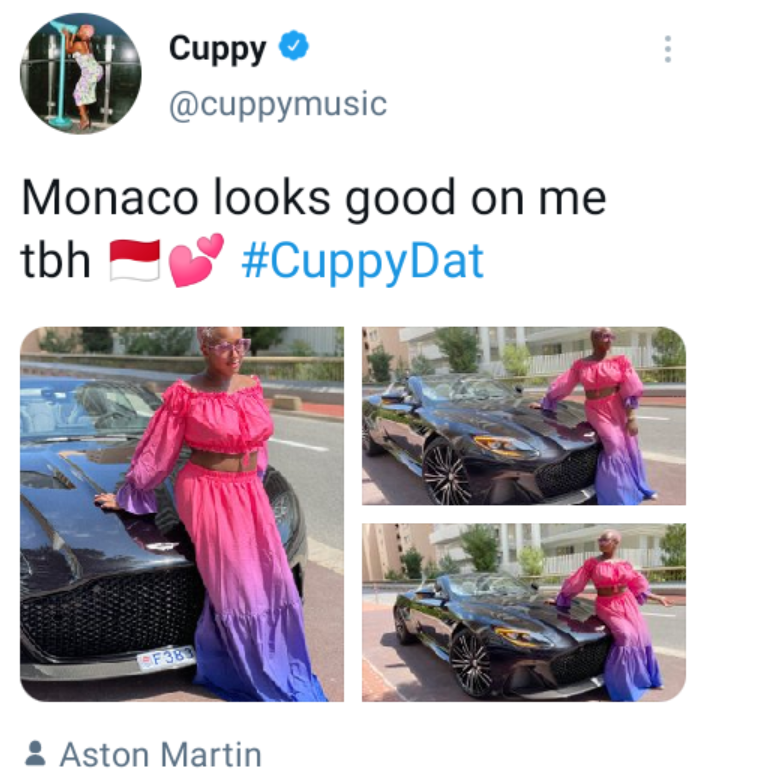Click the car grille in bottom right photo
This screenshot has height=784, width=757.
(x=580, y=660)
